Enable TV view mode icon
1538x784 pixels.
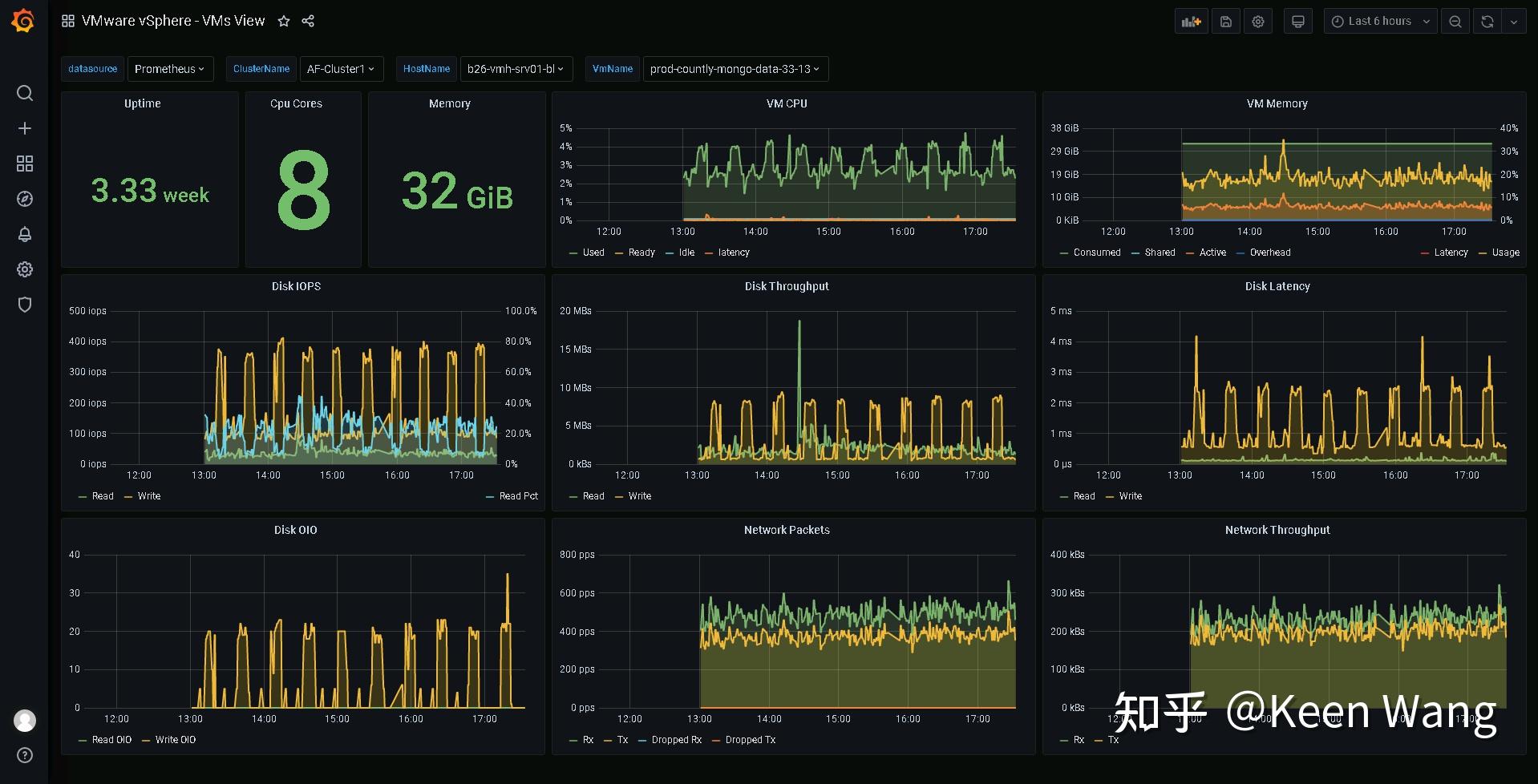(x=1297, y=21)
